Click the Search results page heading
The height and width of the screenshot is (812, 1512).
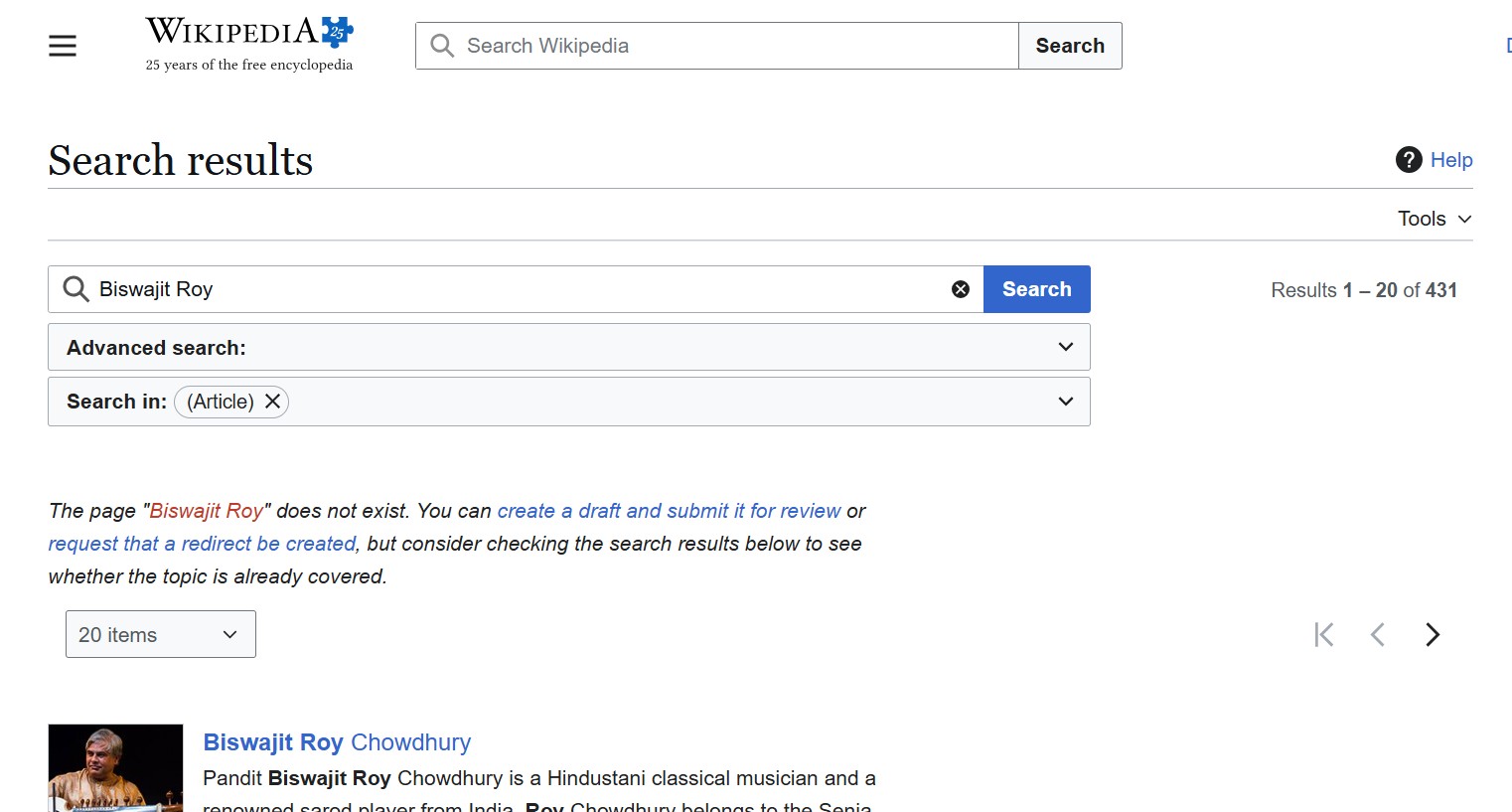pos(181,160)
